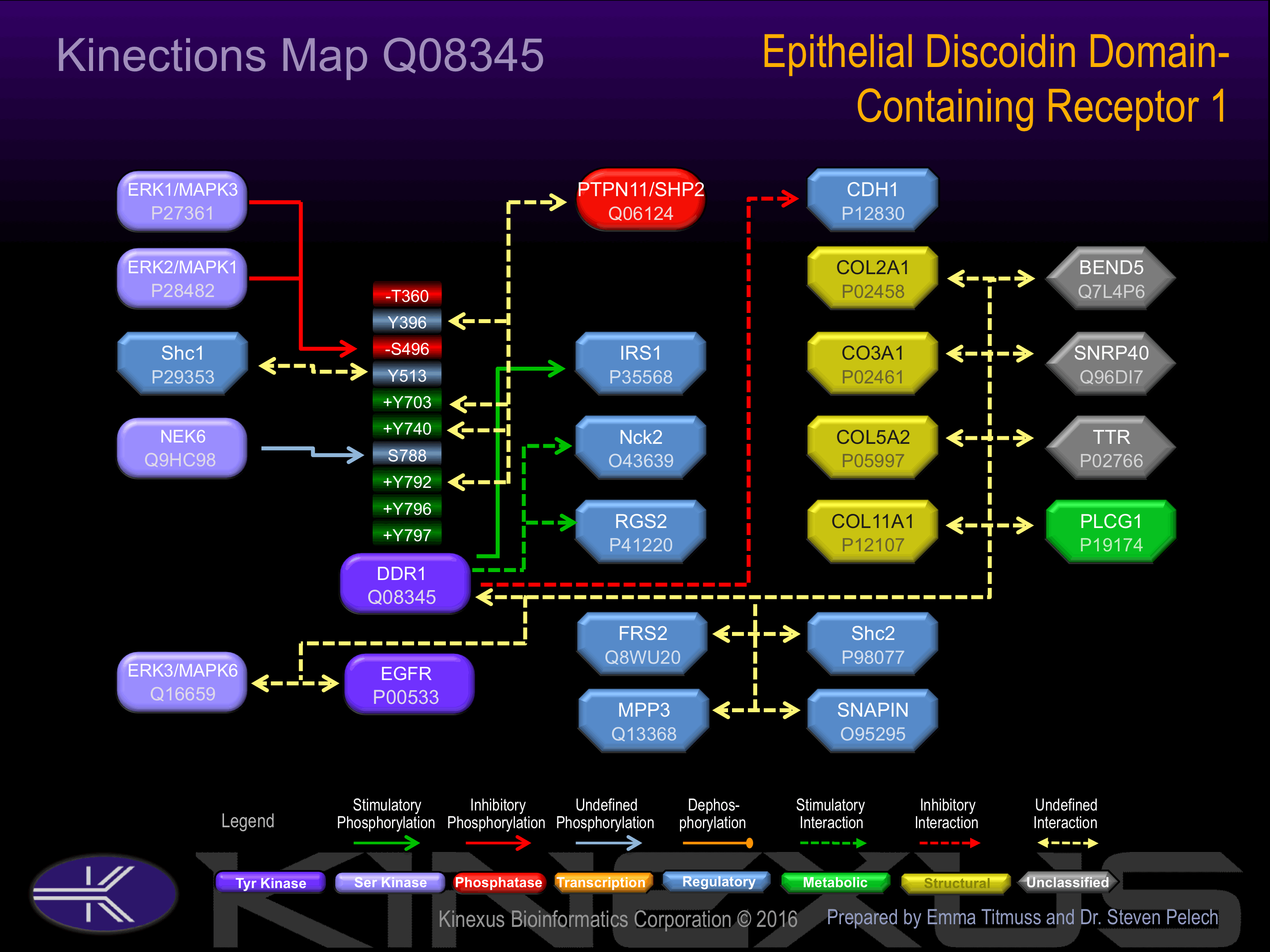Viewport: 1270px width, 952px height.
Task: Click the Undefined Interaction dashed yellow arrow
Action: point(1067,843)
